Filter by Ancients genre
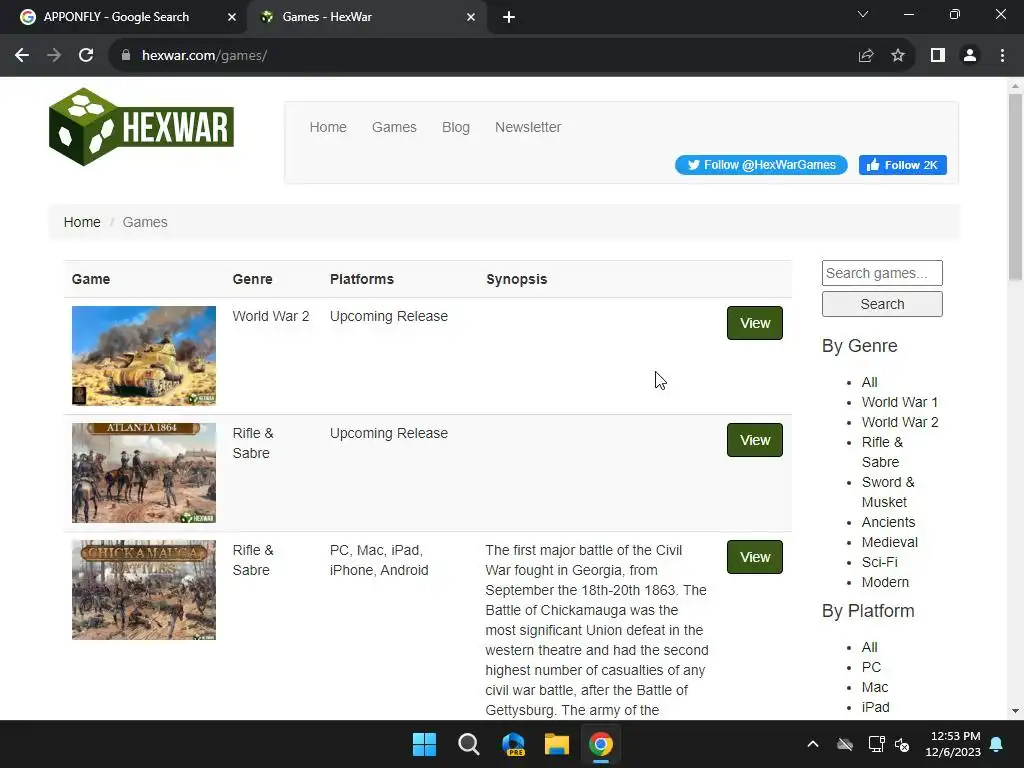Viewport: 1024px width, 768px height. click(x=888, y=522)
